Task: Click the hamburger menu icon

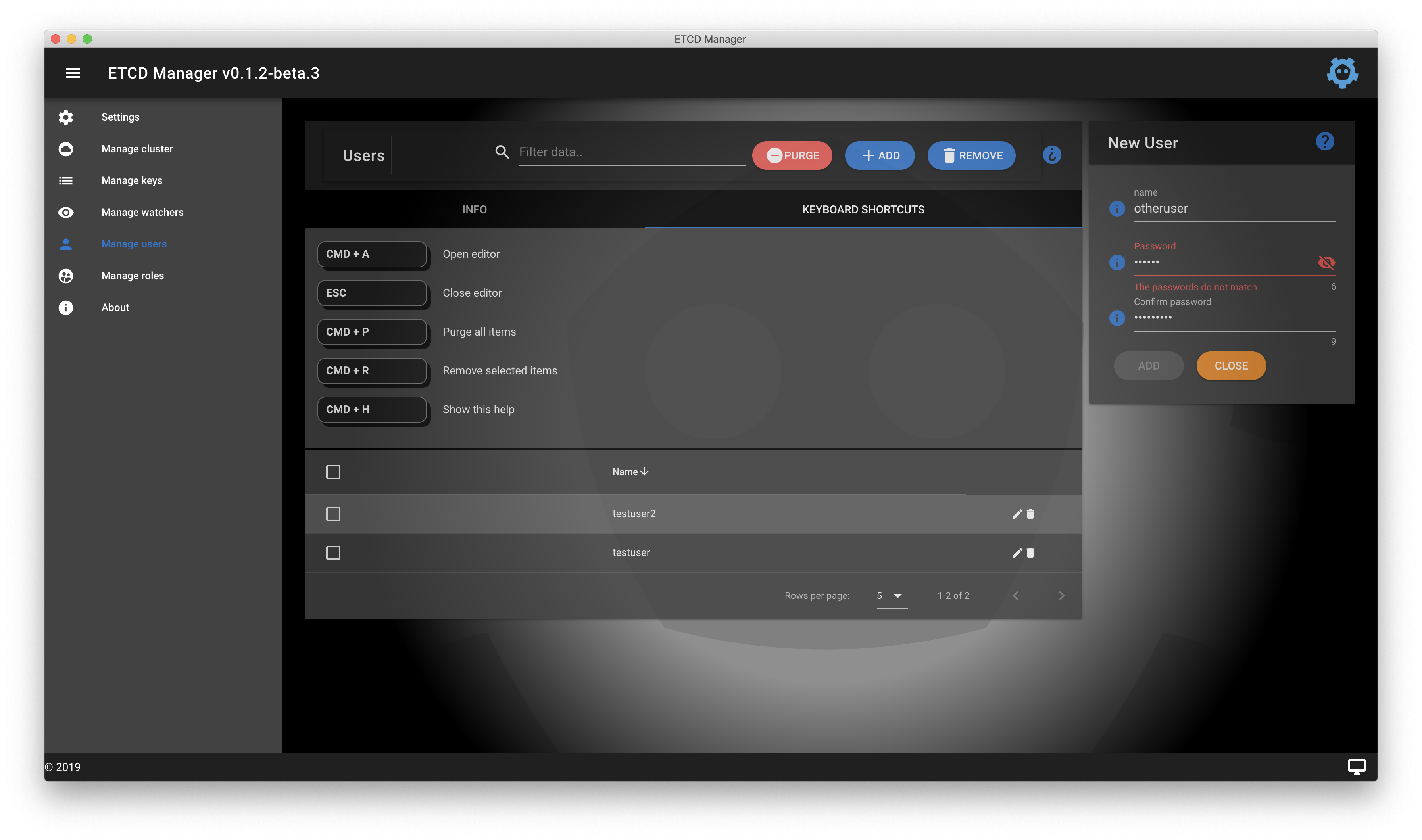Action: (73, 73)
